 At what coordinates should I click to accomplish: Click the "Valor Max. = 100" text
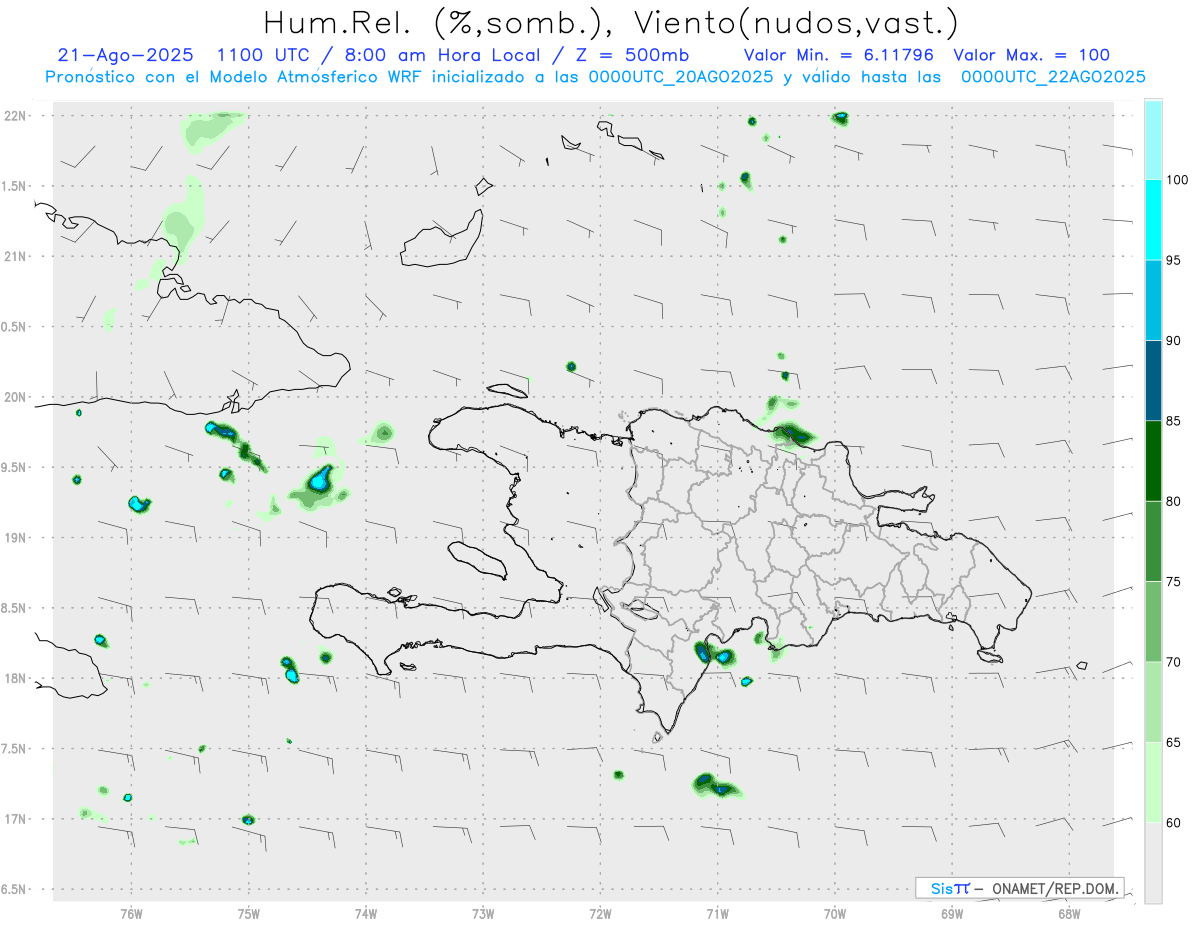1031,55
